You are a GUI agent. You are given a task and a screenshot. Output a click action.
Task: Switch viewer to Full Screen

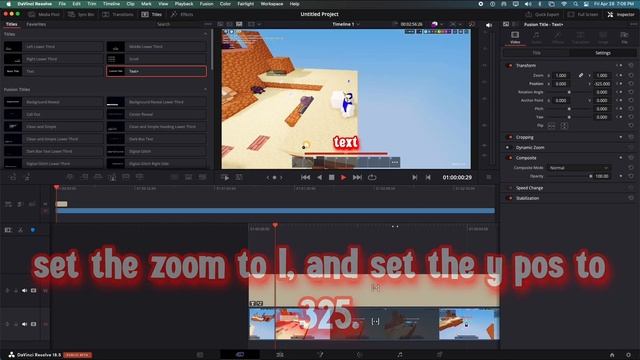point(583,14)
